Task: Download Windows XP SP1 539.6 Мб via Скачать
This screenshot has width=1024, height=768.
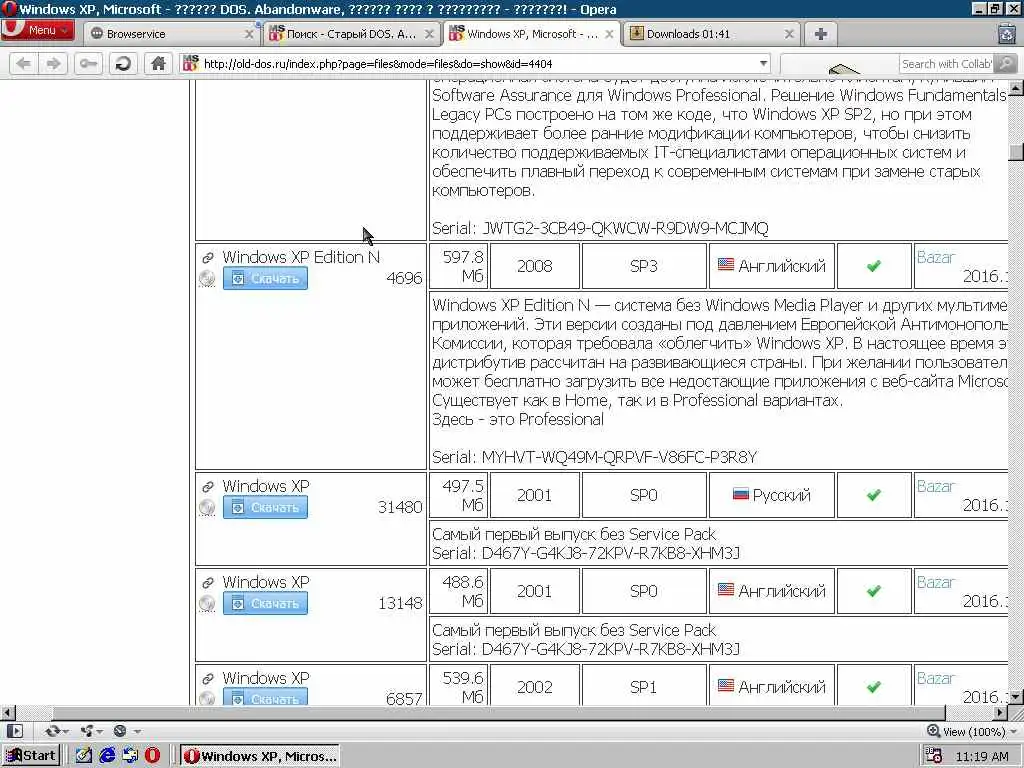Action: [x=265, y=697]
